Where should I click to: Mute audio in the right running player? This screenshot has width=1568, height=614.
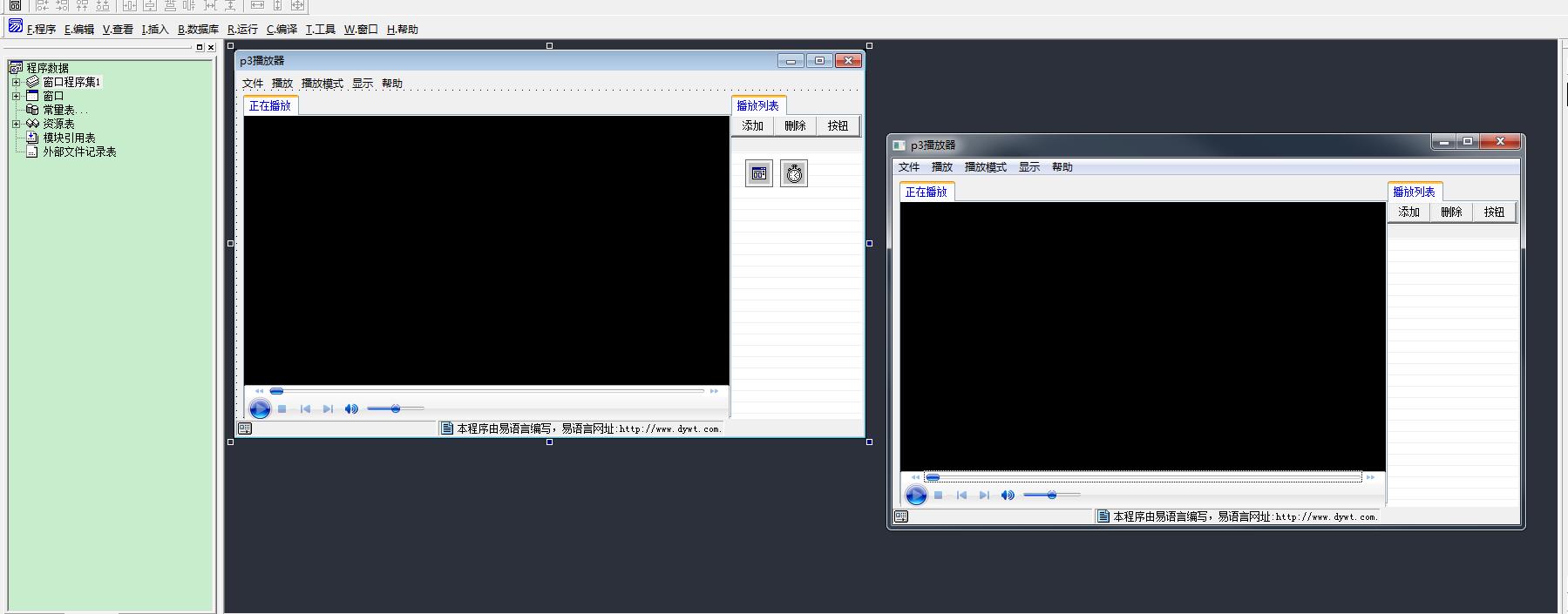pyautogui.click(x=1008, y=495)
